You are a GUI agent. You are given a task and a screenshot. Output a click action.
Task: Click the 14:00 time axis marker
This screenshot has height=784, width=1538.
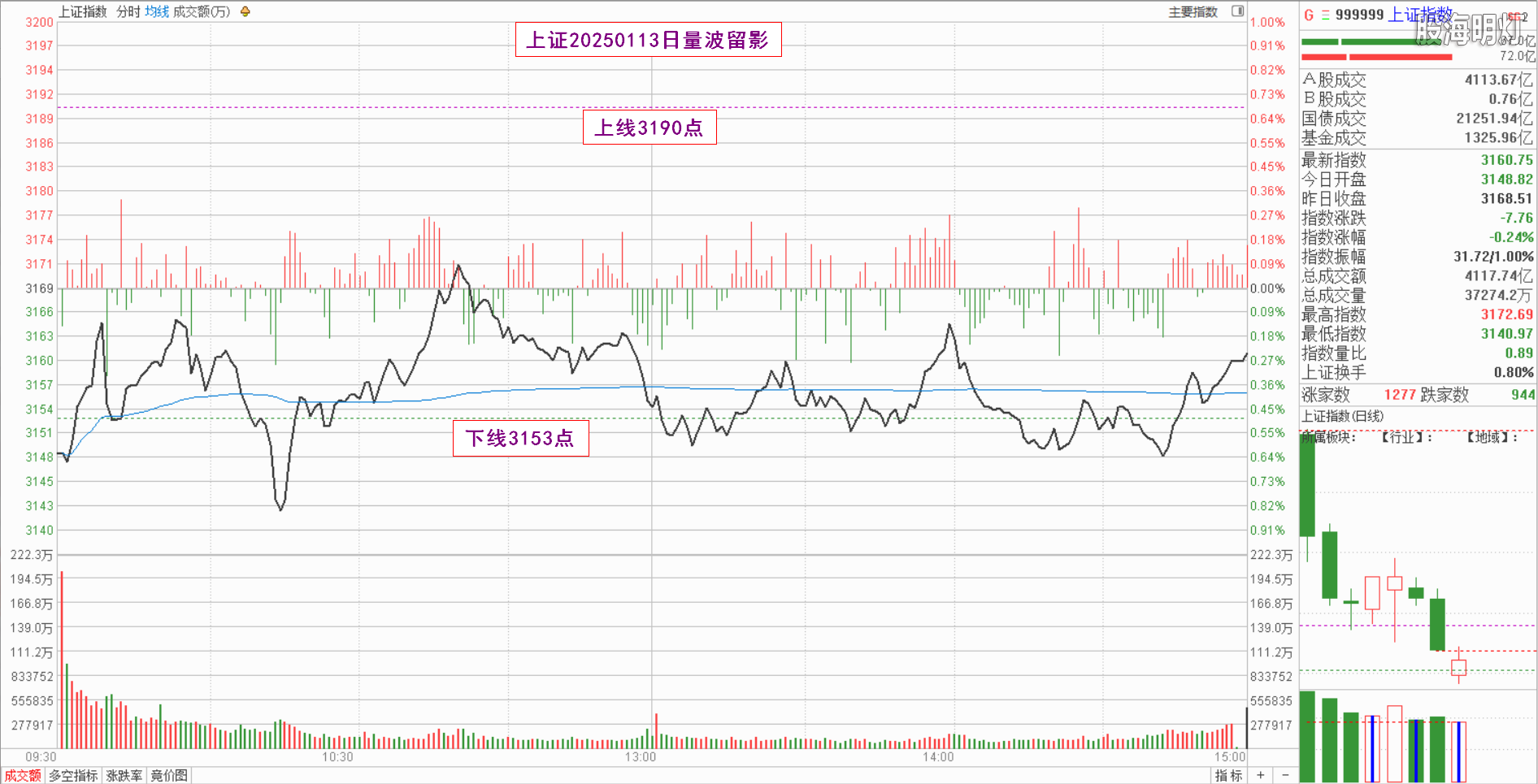(938, 757)
